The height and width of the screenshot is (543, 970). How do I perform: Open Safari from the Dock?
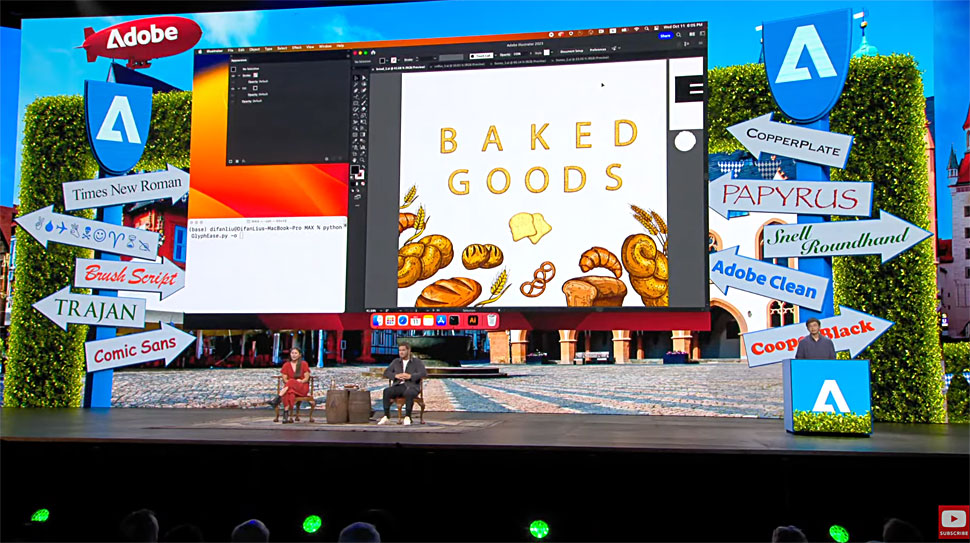pos(403,320)
